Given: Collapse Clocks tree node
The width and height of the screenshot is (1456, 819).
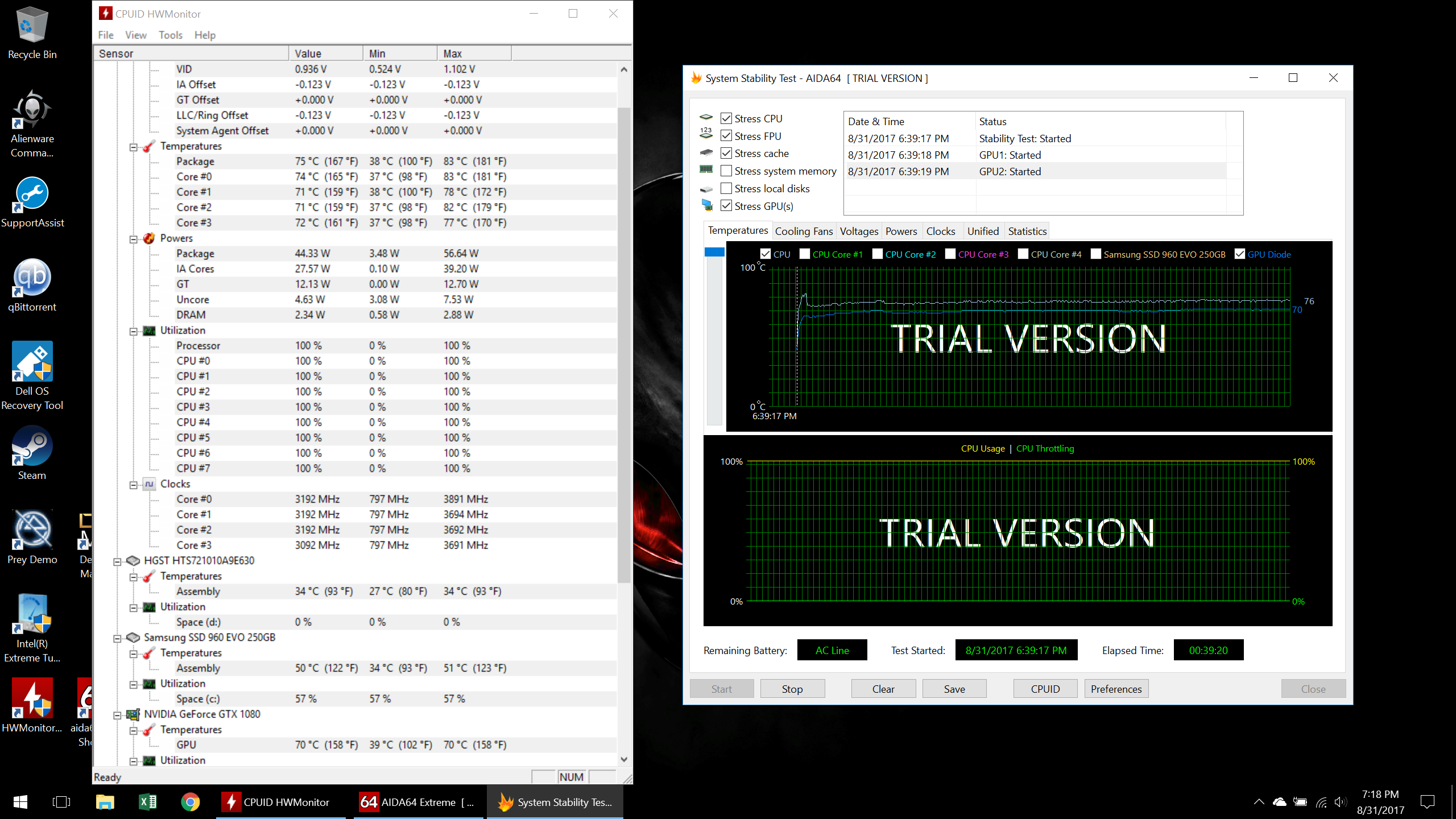Looking at the screenshot, I should (x=133, y=485).
